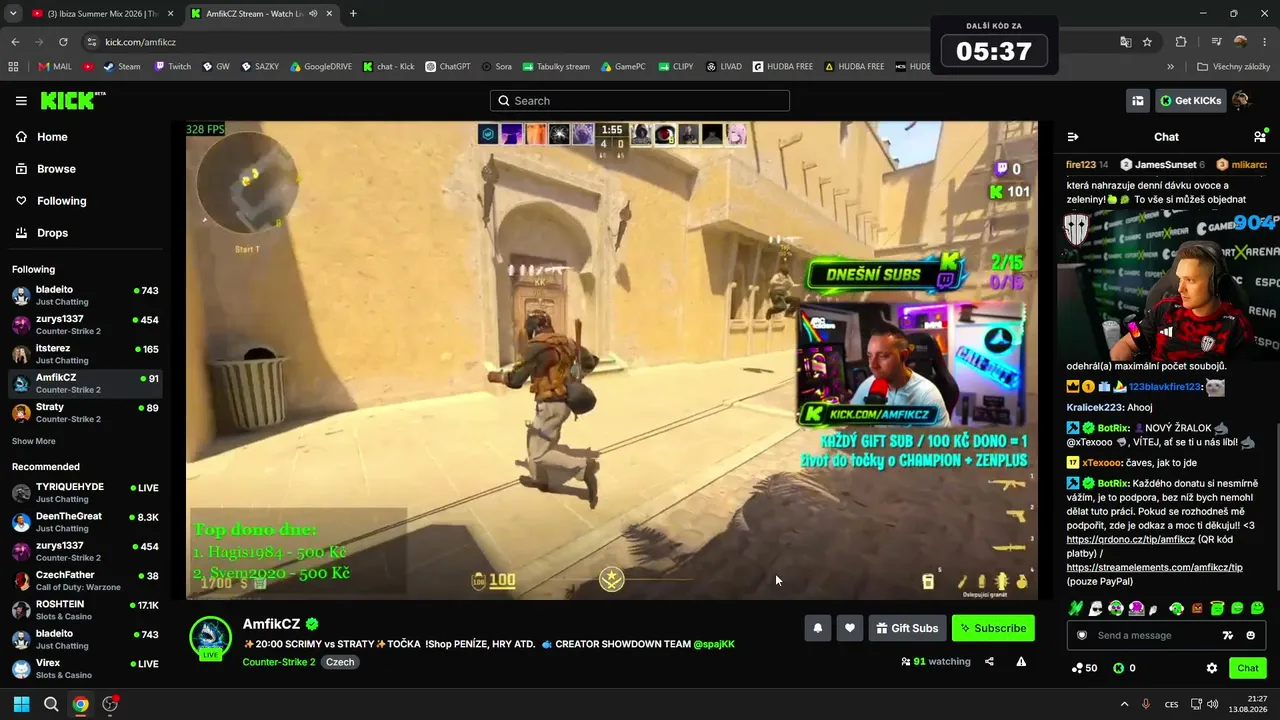This screenshot has width=1280, height=720.
Task: Click the channel points icon showing 50
Action: pos(1084,668)
